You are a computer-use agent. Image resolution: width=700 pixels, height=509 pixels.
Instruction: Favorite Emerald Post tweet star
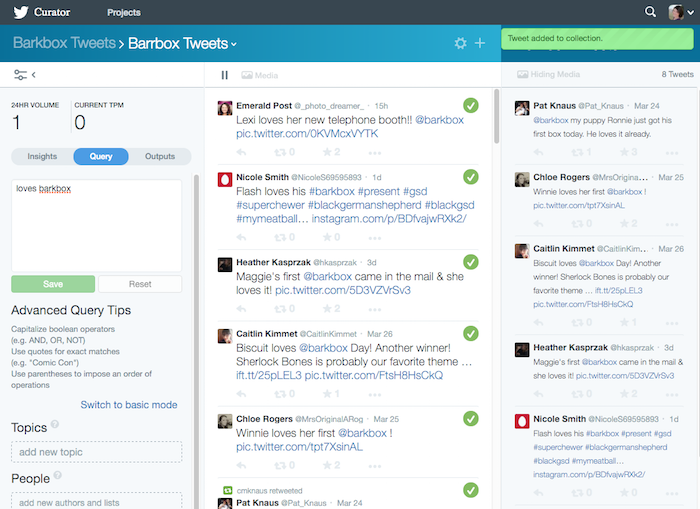(x=332, y=152)
